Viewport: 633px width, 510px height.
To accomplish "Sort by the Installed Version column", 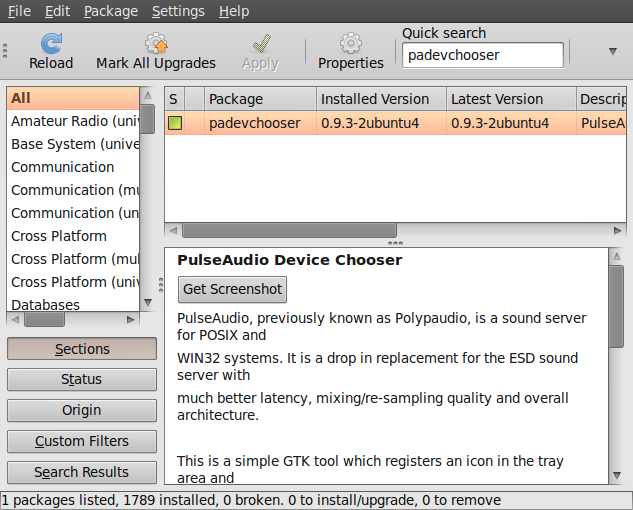I will click(x=375, y=99).
